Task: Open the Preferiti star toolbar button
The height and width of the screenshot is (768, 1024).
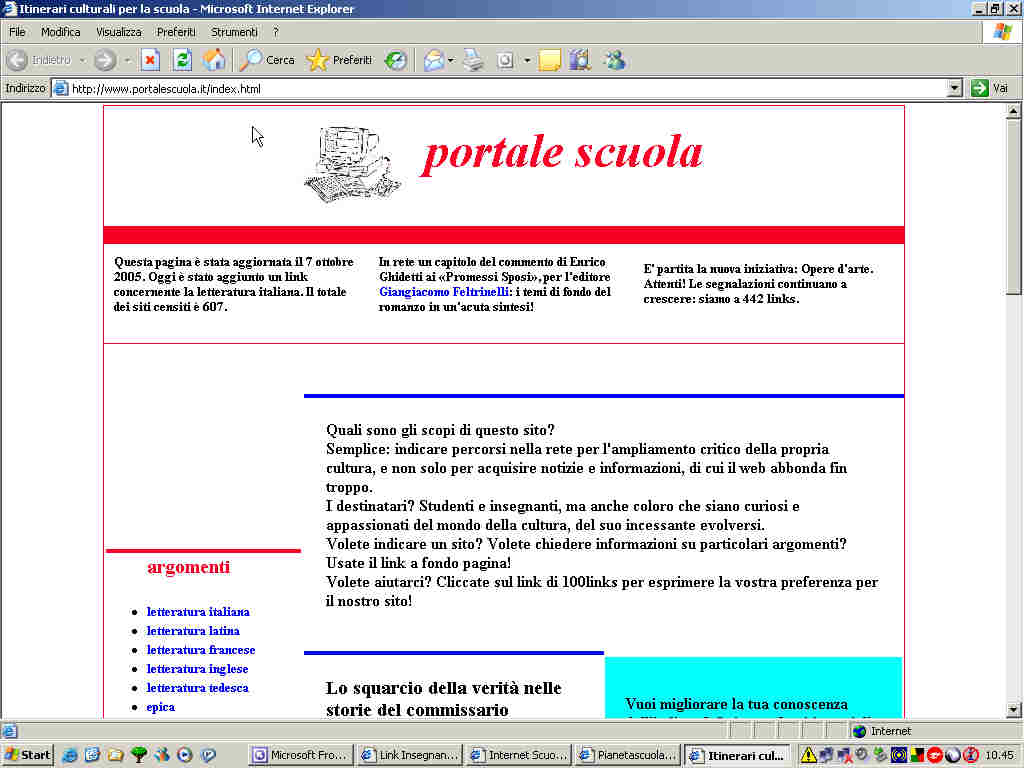Action: click(339, 60)
